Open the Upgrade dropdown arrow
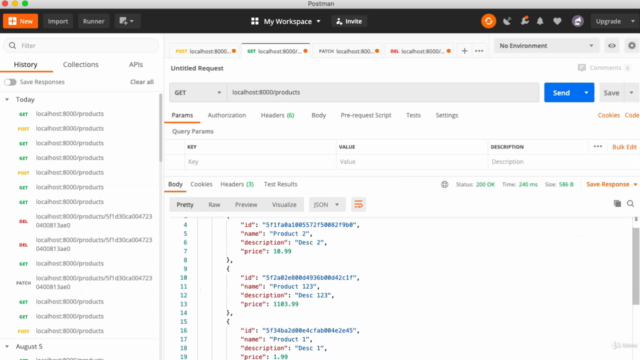Viewport: 640px width, 360px height. click(x=633, y=21)
